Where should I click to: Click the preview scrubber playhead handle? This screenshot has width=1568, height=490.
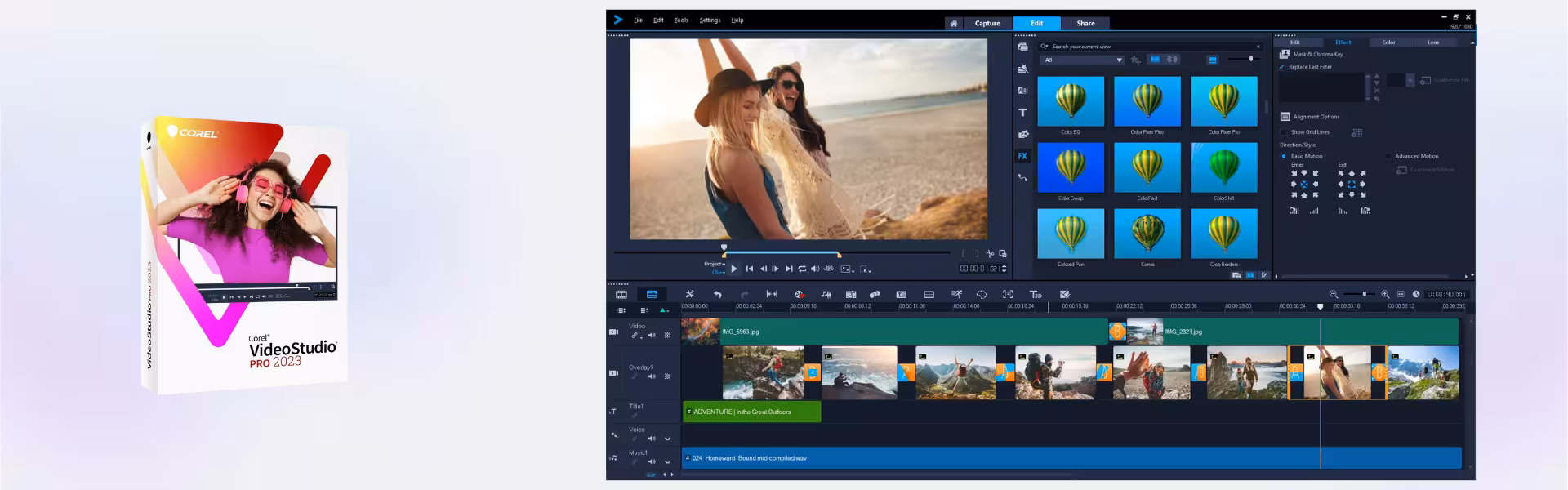pos(724,247)
